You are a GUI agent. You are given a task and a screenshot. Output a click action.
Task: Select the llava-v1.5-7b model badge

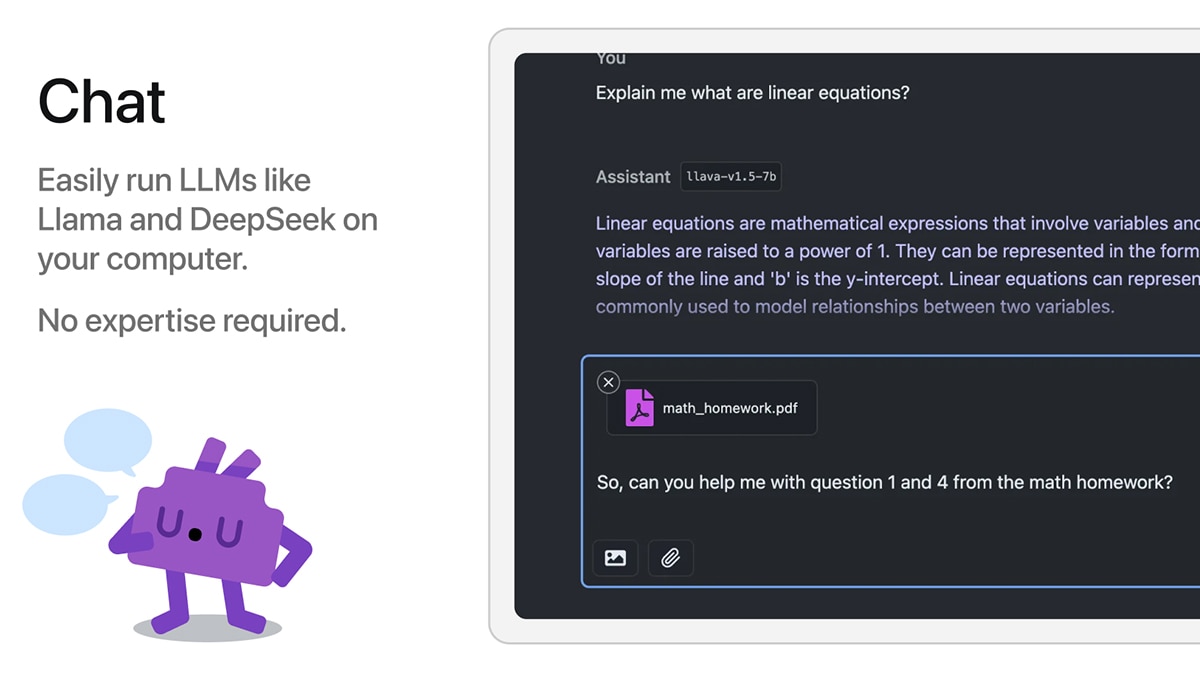731,177
